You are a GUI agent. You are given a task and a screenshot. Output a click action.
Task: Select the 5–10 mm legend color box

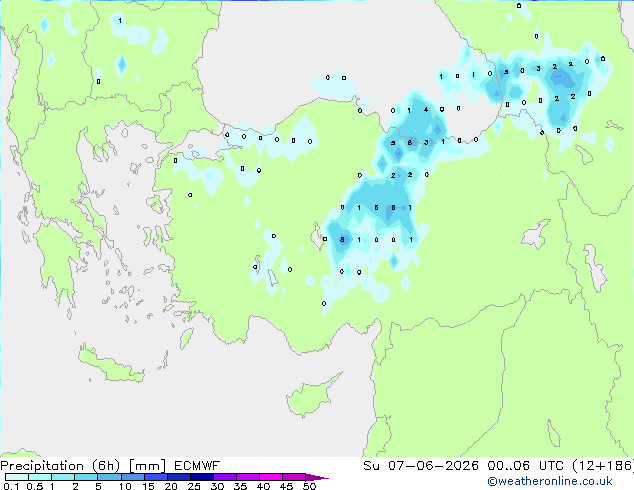109,477
